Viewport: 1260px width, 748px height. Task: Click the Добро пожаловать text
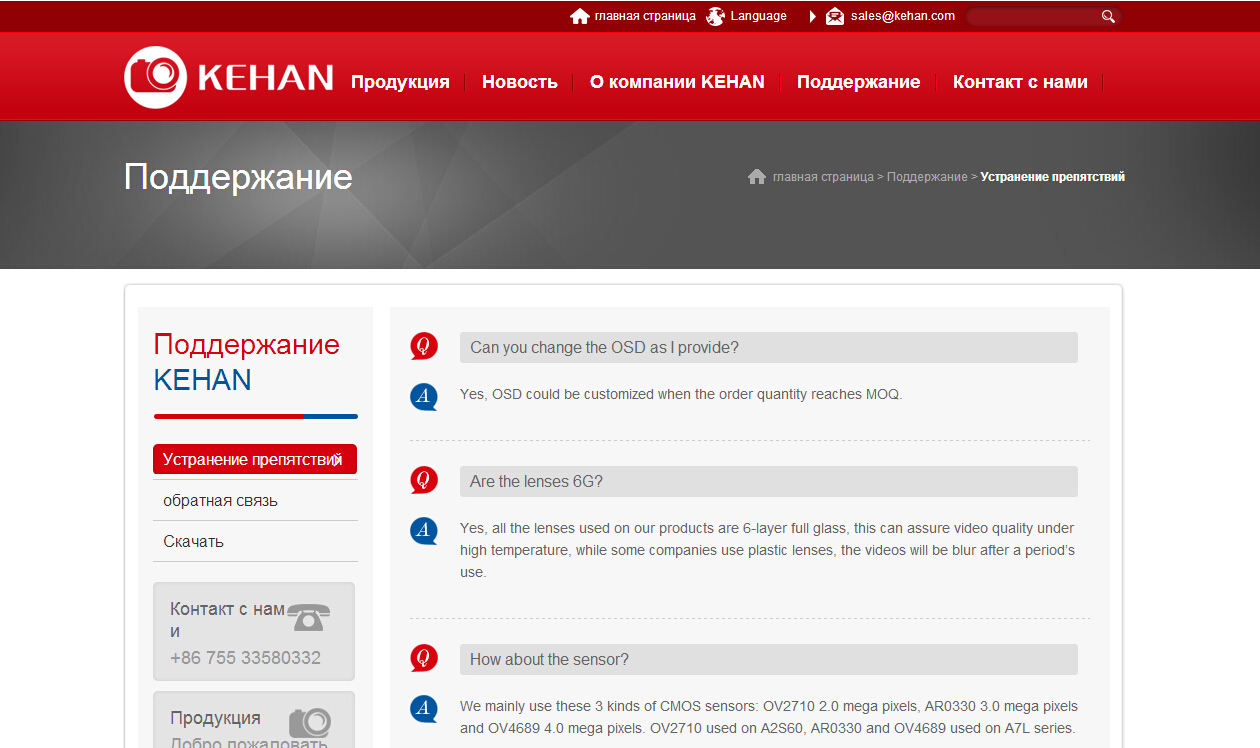click(249, 743)
